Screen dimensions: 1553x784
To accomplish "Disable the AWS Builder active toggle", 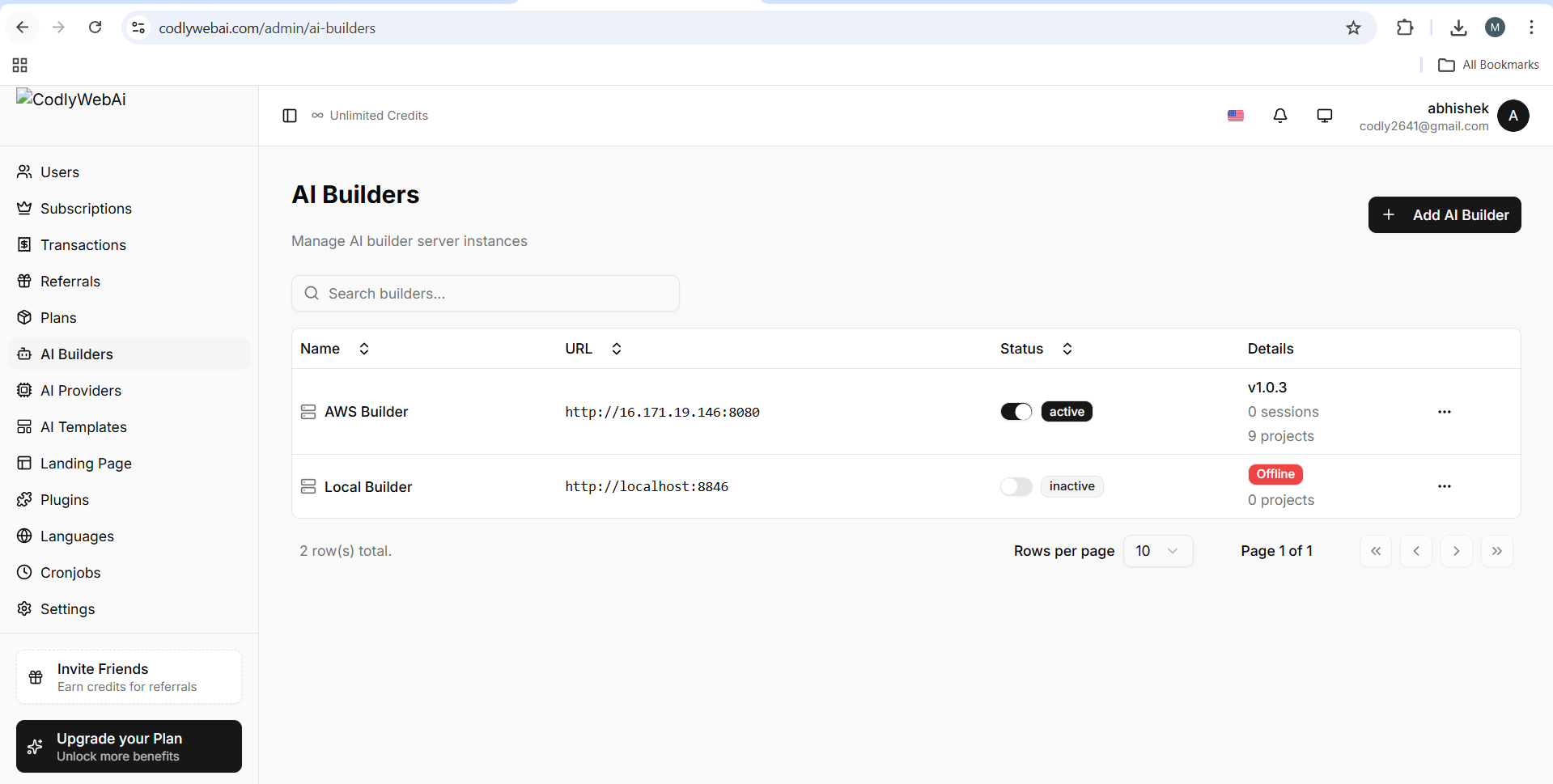I will [1016, 412].
